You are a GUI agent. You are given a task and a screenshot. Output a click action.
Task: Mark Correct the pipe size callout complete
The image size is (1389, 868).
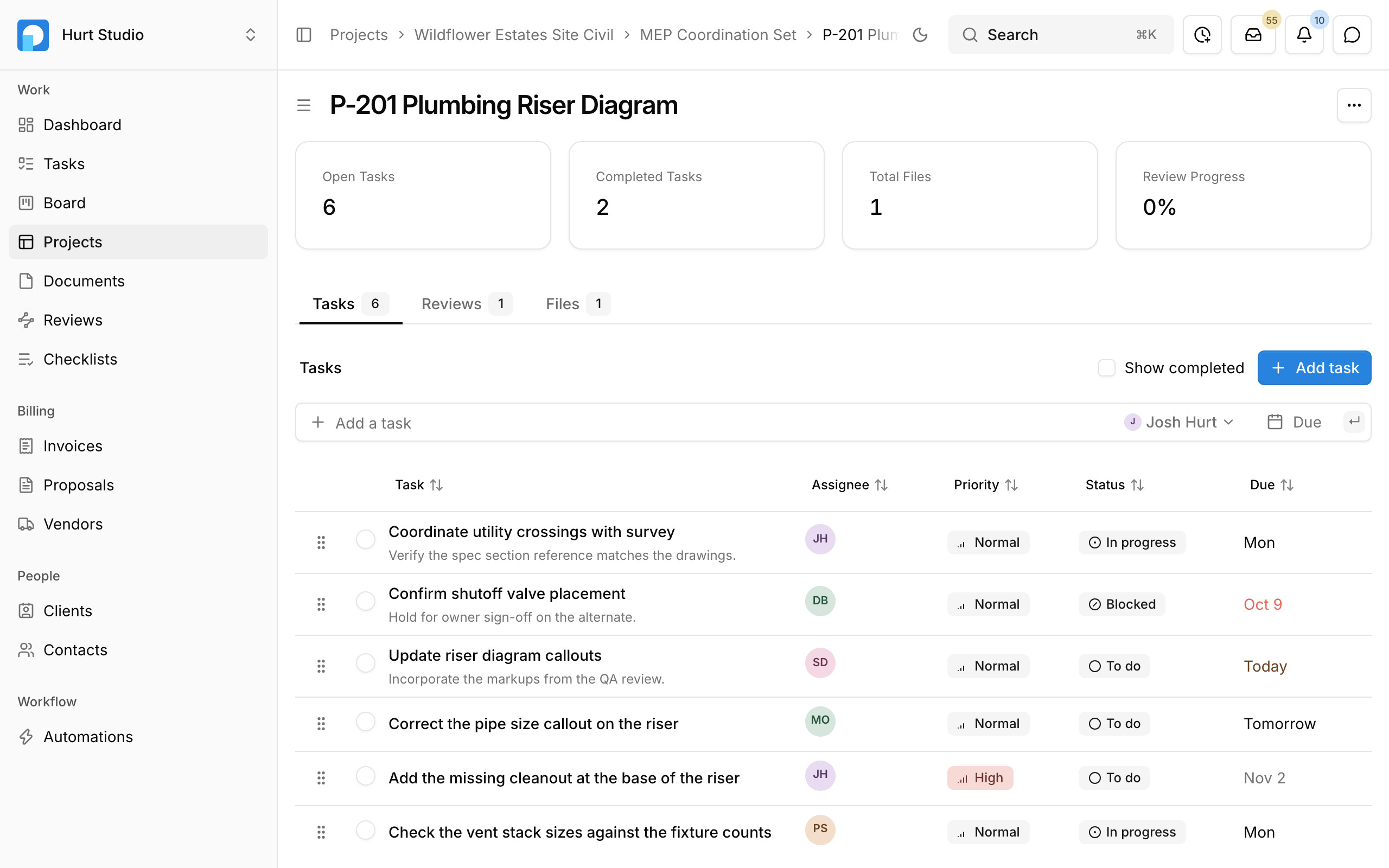point(366,722)
